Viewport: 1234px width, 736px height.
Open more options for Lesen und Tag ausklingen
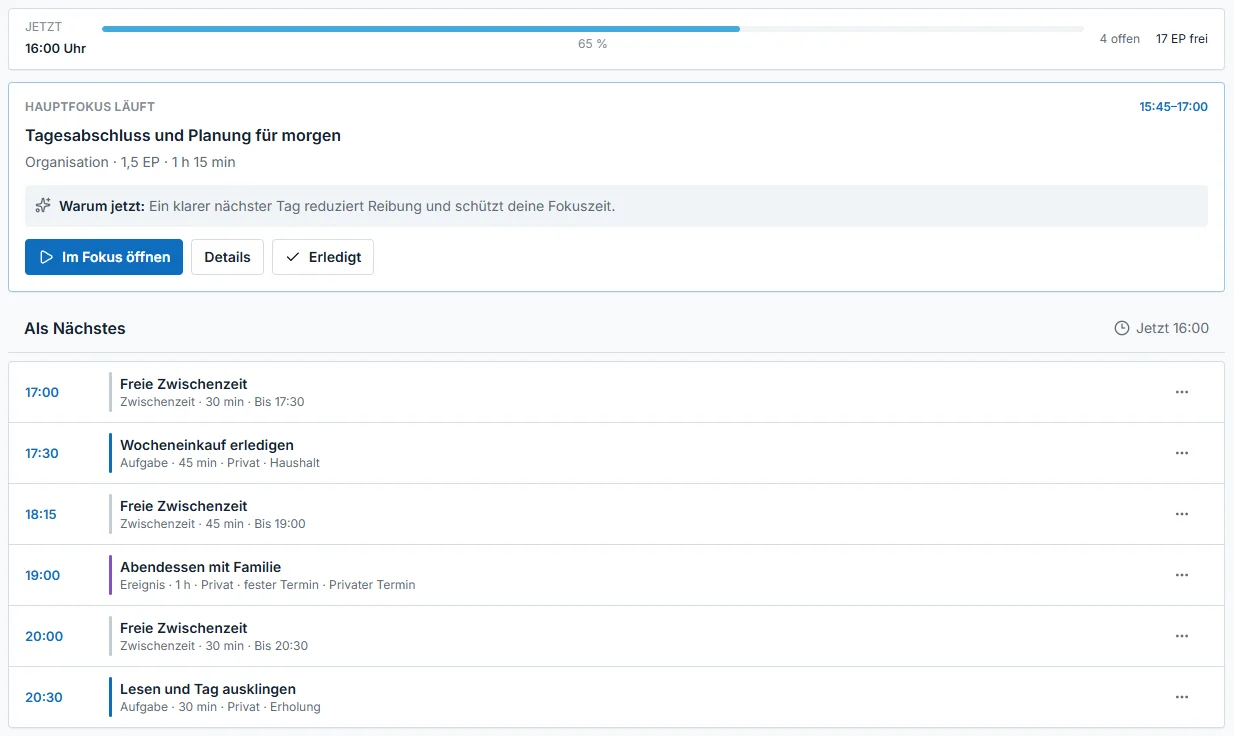[1182, 697]
